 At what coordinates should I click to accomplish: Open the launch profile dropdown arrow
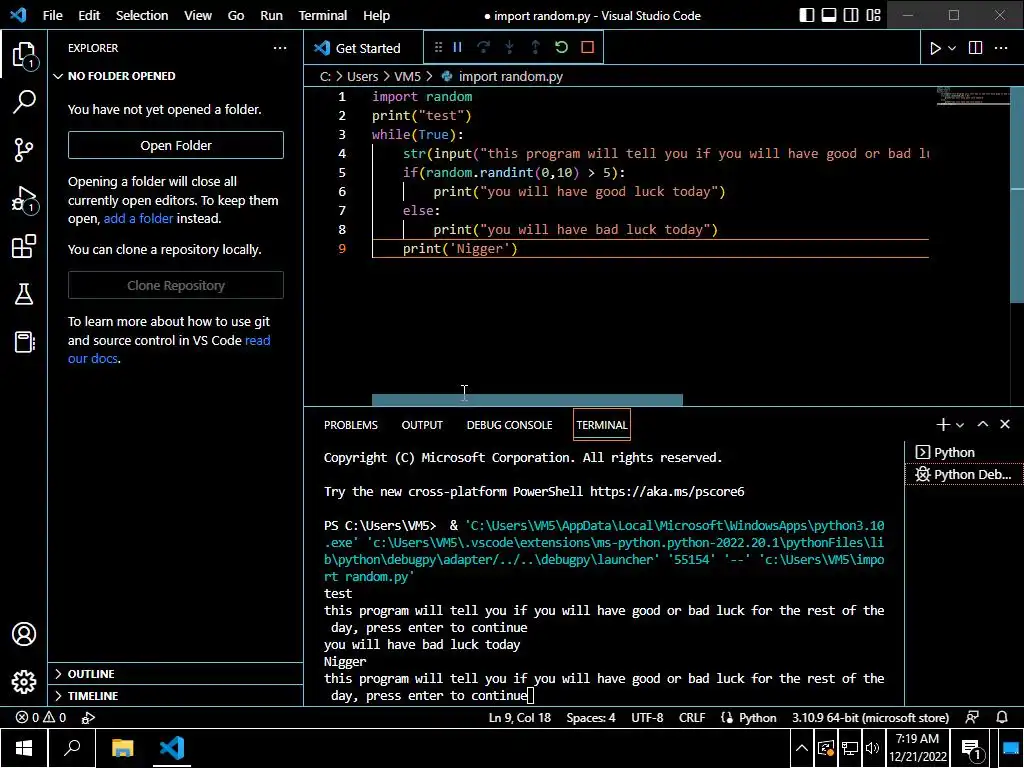point(960,424)
